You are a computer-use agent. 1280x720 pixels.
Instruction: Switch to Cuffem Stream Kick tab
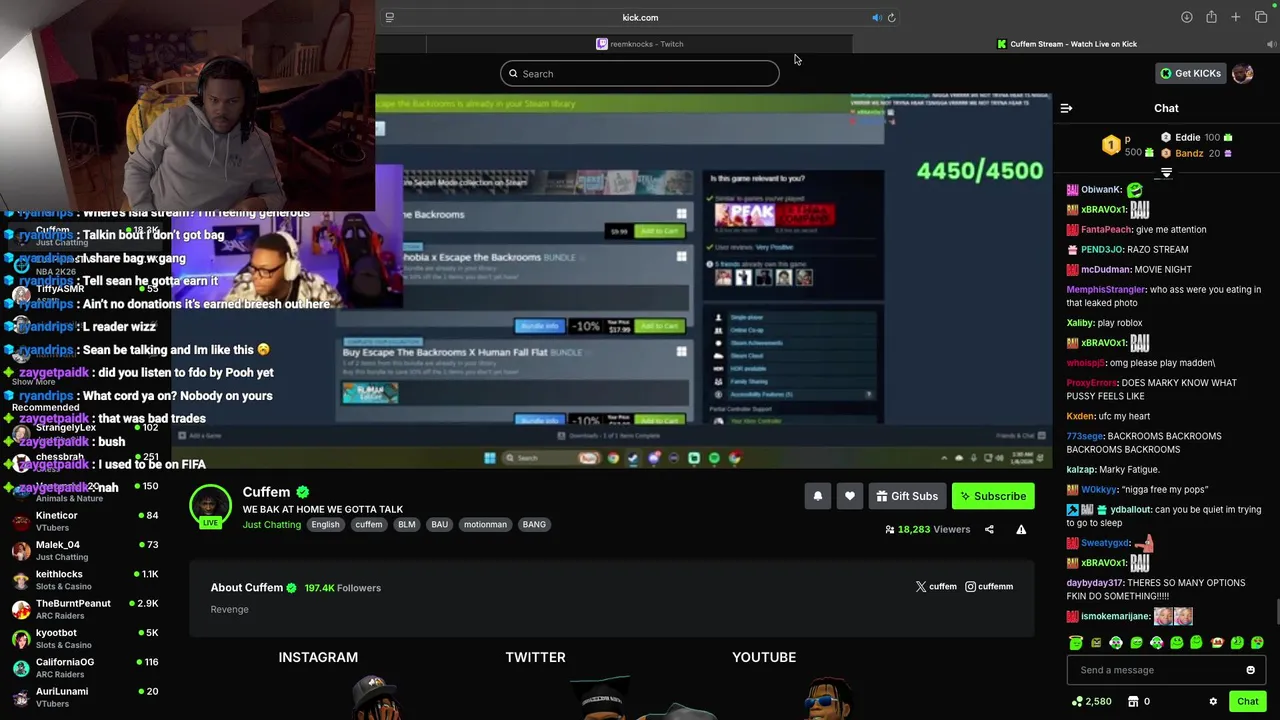(x=1066, y=44)
